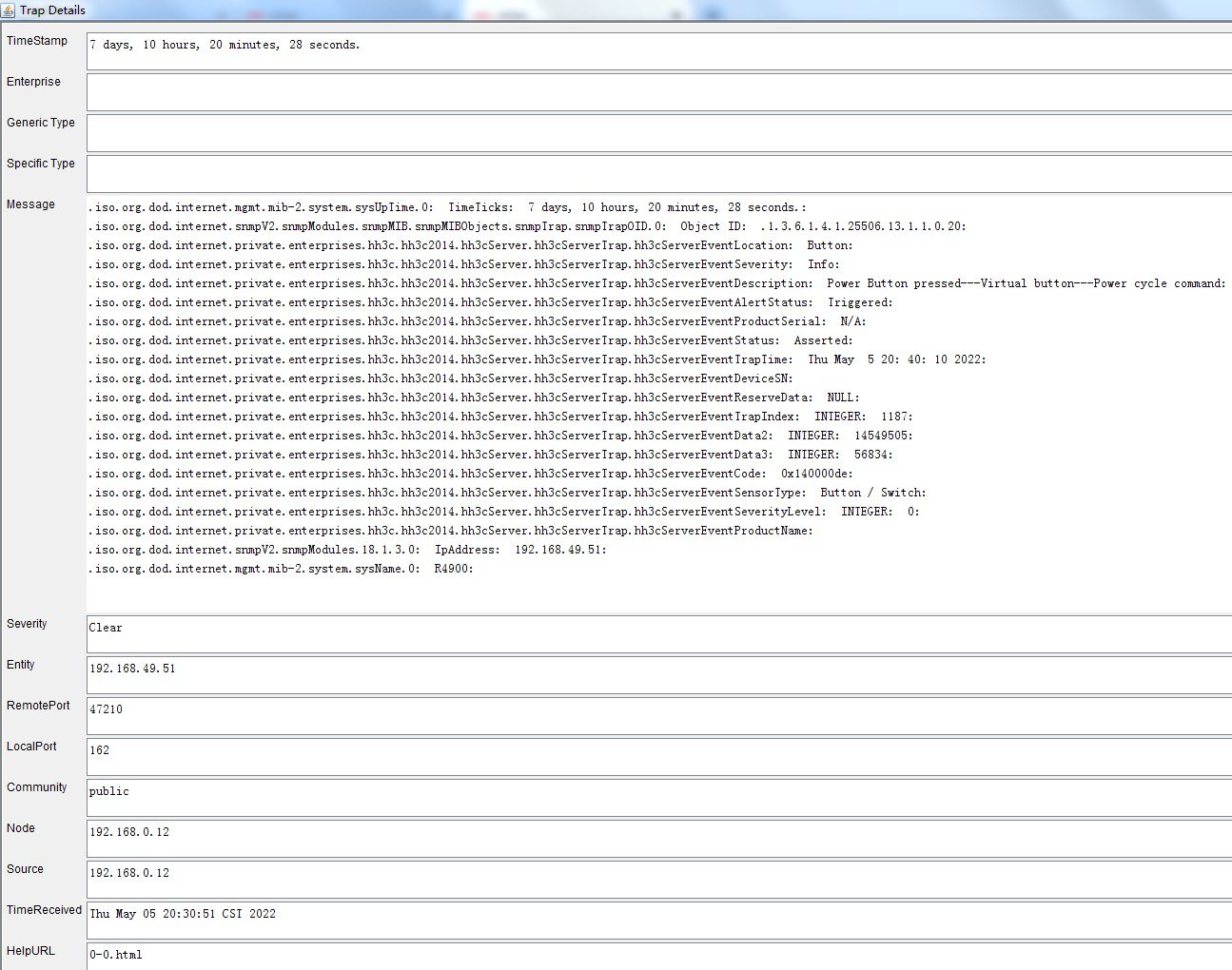Click the hh3cServerEventSeverityLevel INTEGER 0 line
The image size is (1232, 970).
click(x=504, y=512)
